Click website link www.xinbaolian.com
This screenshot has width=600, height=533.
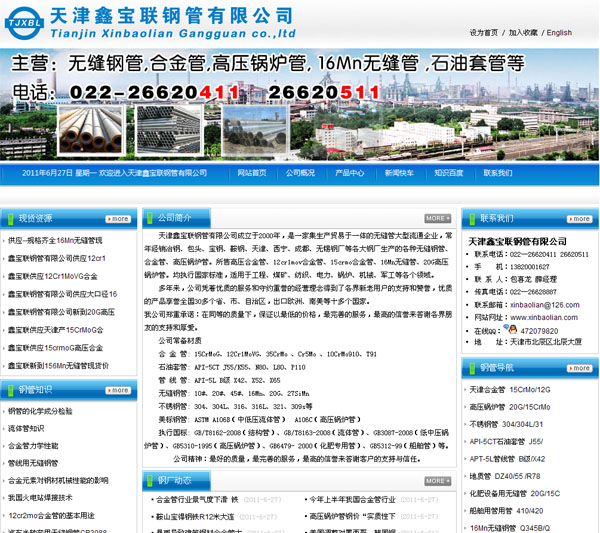click(544, 317)
